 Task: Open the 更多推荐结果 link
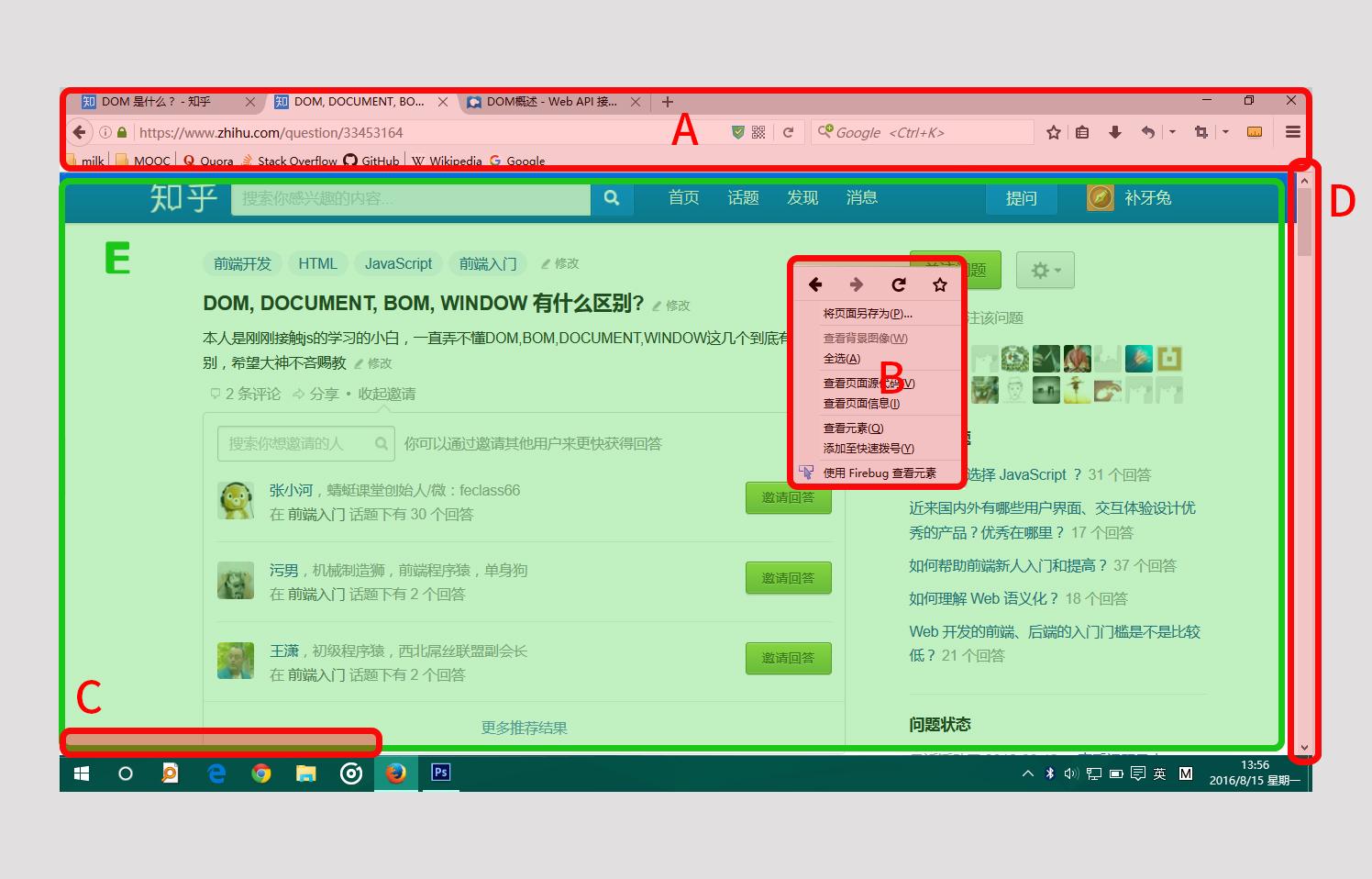[522, 728]
